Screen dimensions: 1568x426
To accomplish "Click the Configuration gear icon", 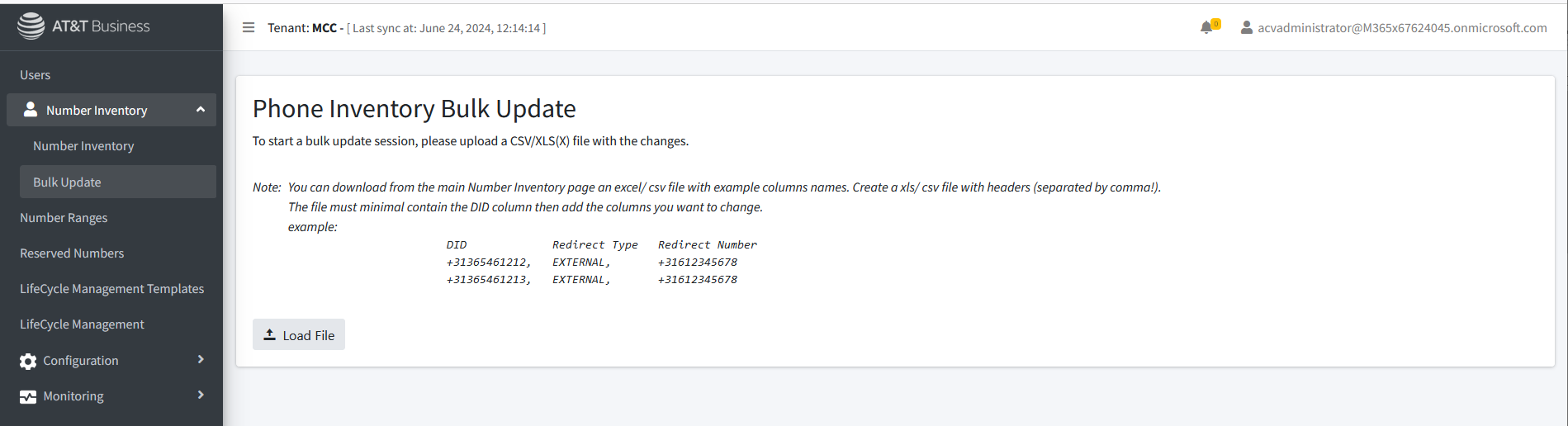I will click(x=28, y=361).
